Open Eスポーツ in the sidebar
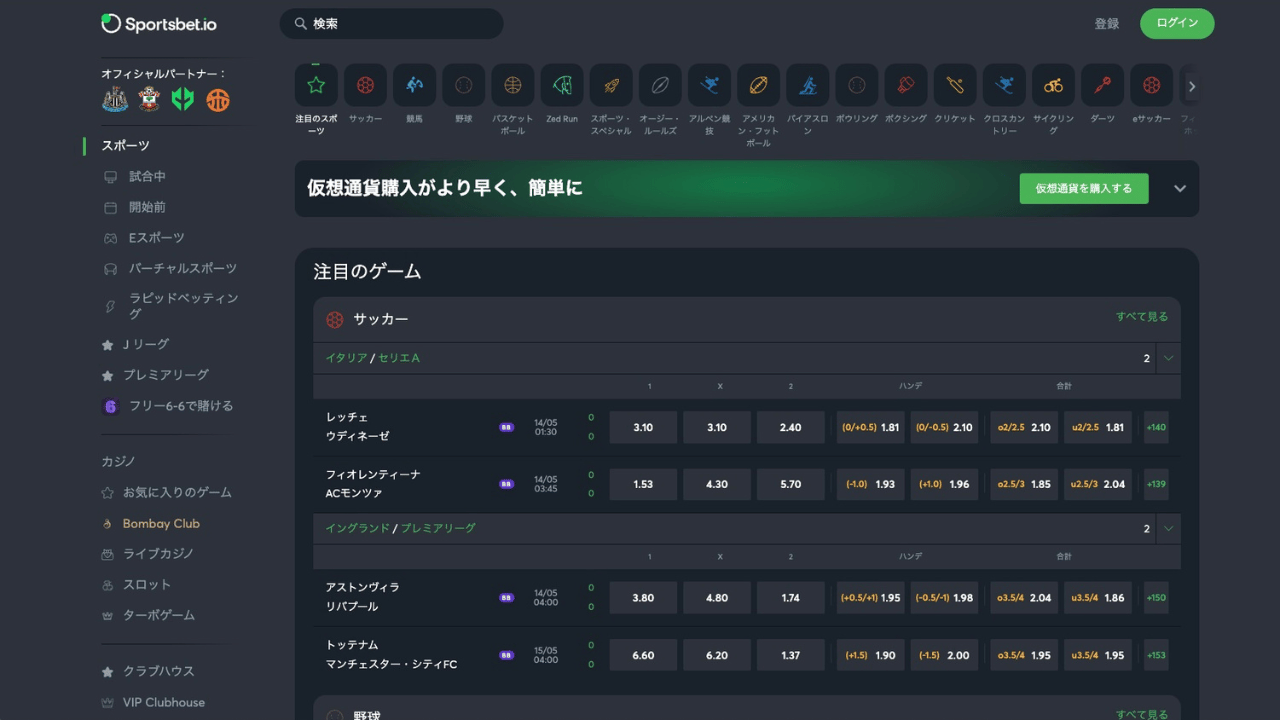The width and height of the screenshot is (1280, 720). pos(157,238)
